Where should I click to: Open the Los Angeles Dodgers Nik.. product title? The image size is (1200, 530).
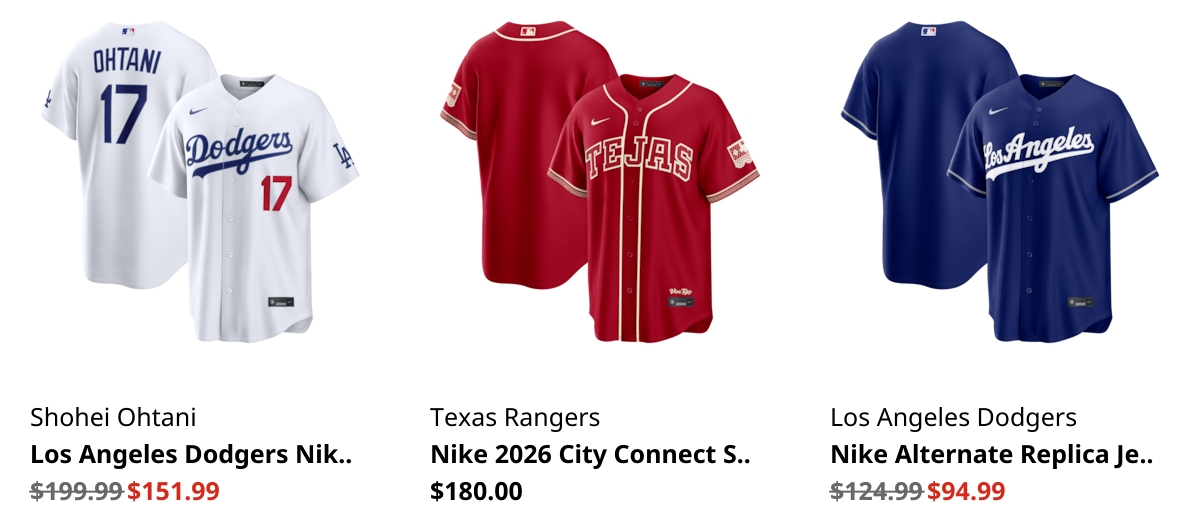tap(192, 455)
